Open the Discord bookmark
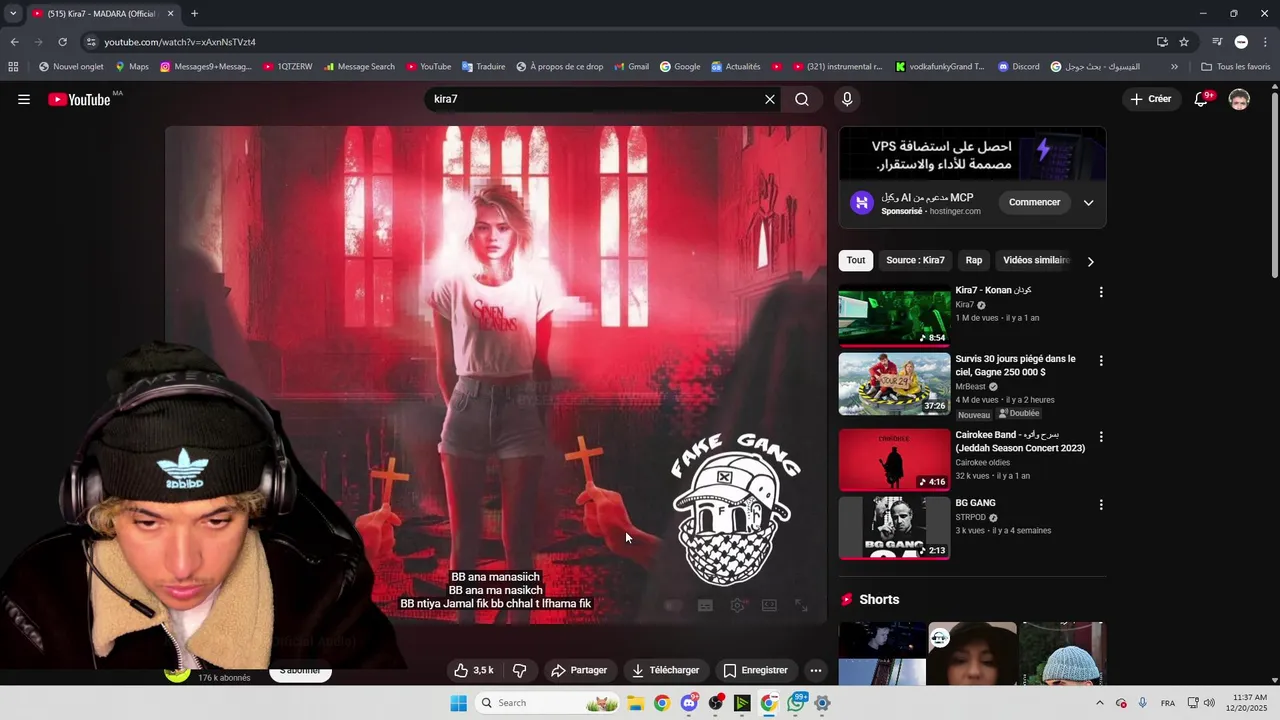 pyautogui.click(x=1019, y=67)
